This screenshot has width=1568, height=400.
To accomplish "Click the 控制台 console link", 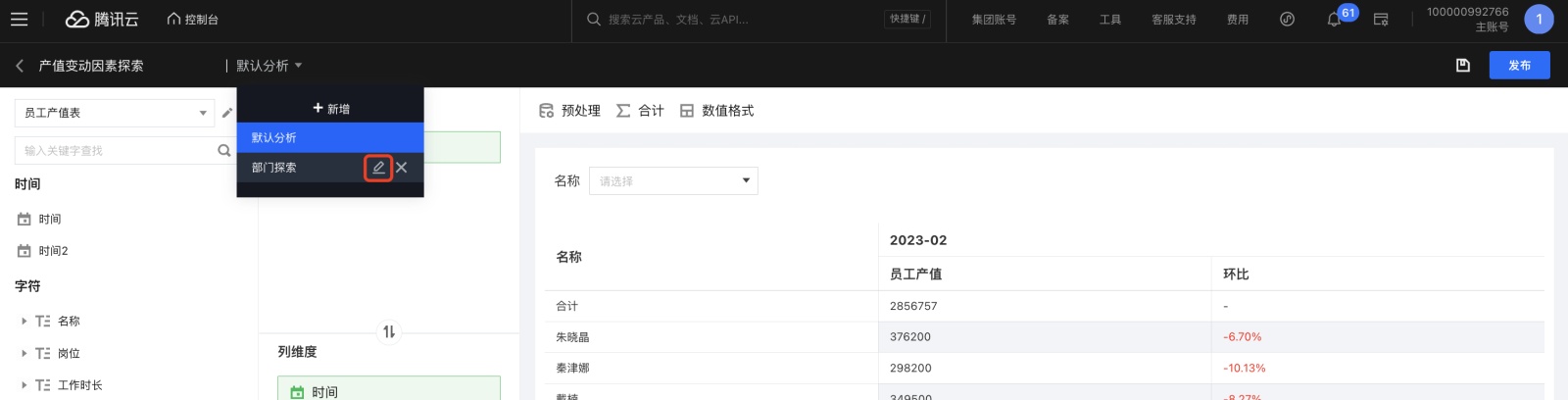I will click(193, 20).
